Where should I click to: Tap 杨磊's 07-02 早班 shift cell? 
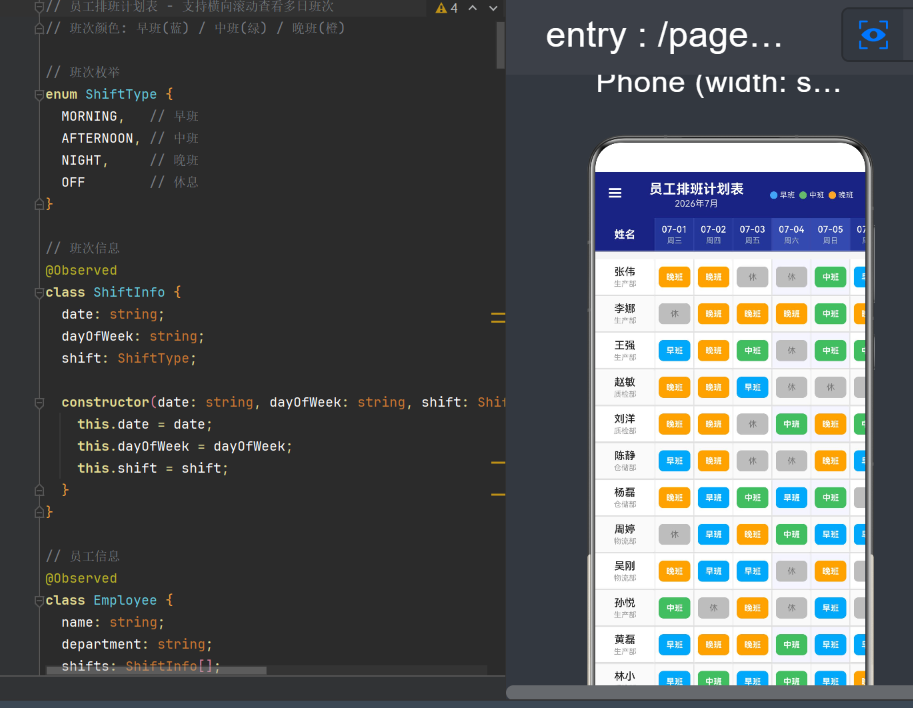pyautogui.click(x=713, y=497)
